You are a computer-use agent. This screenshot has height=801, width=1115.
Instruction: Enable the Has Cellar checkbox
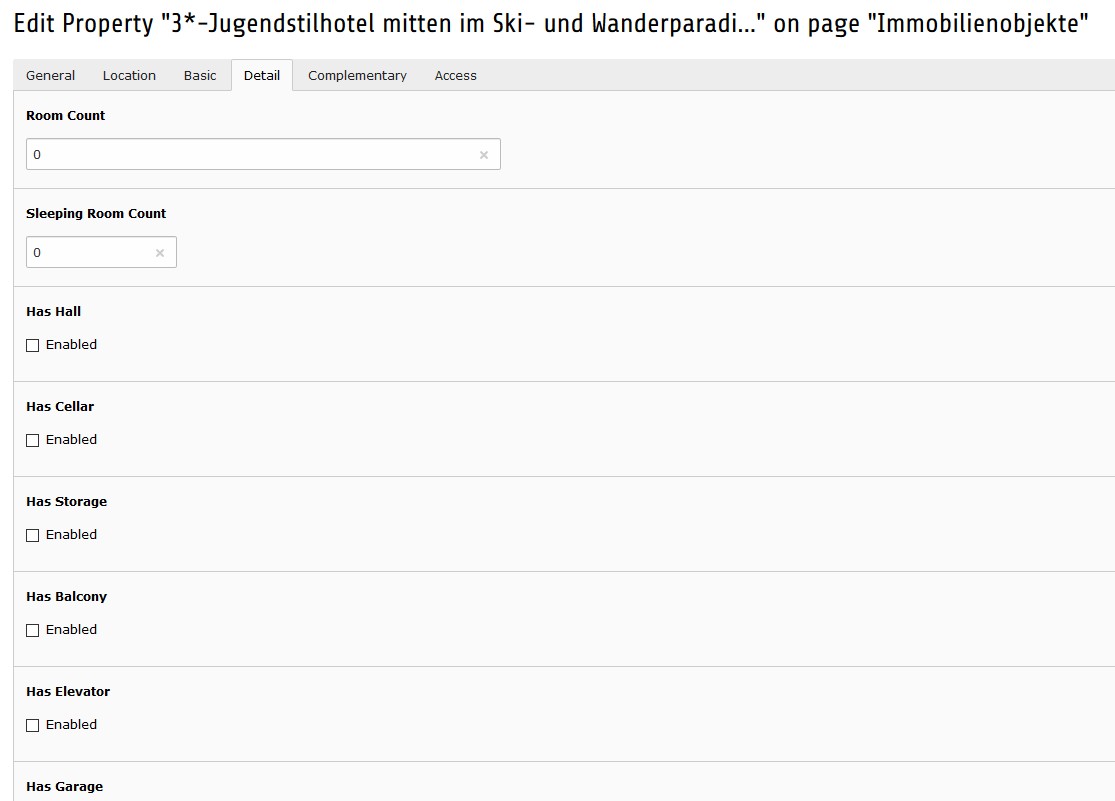33,440
